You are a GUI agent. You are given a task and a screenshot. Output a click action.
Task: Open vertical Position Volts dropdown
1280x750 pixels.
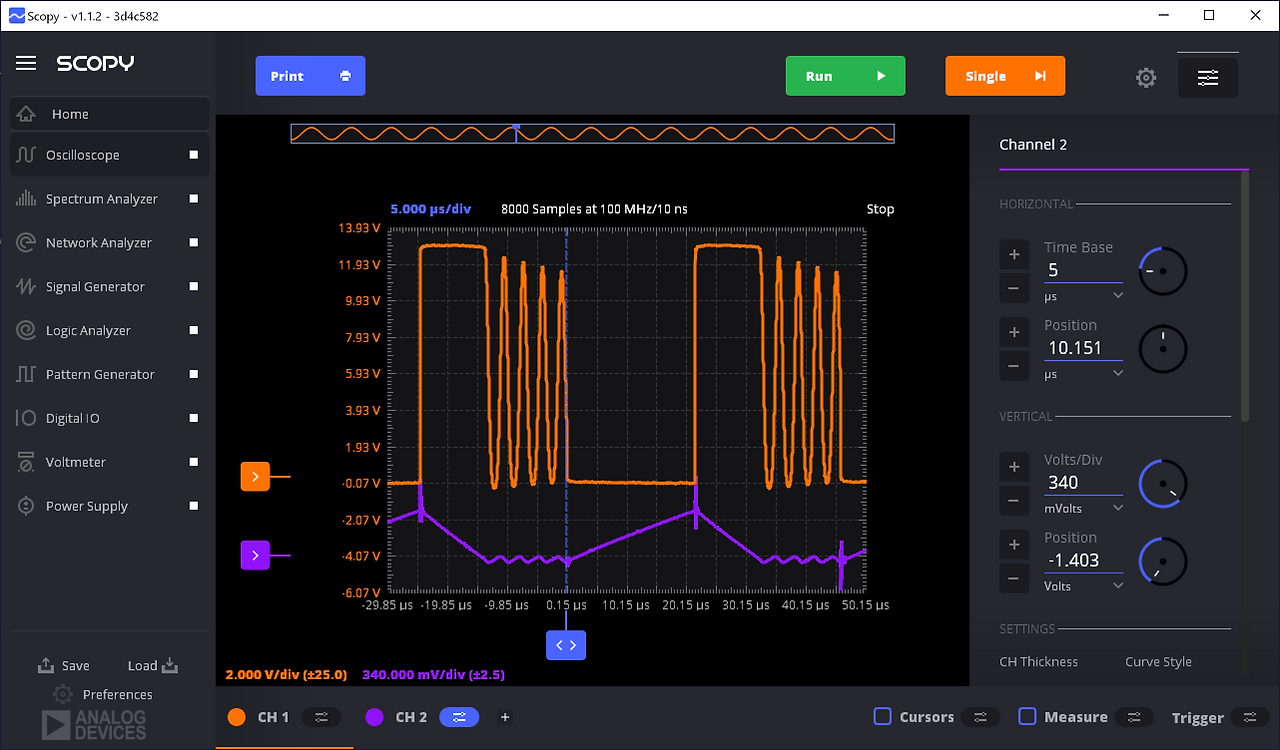(x=1084, y=586)
